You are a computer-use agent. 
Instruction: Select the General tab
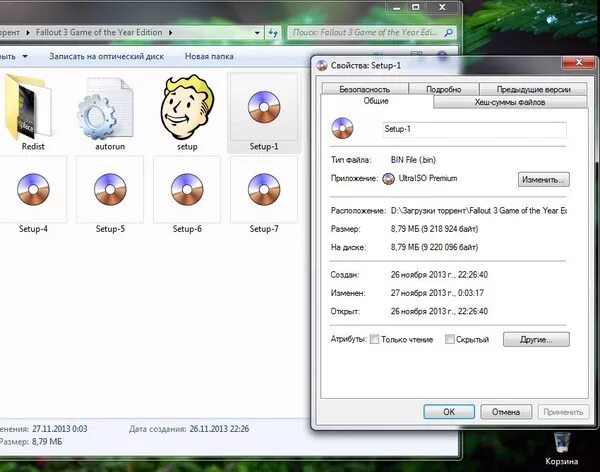tap(376, 101)
